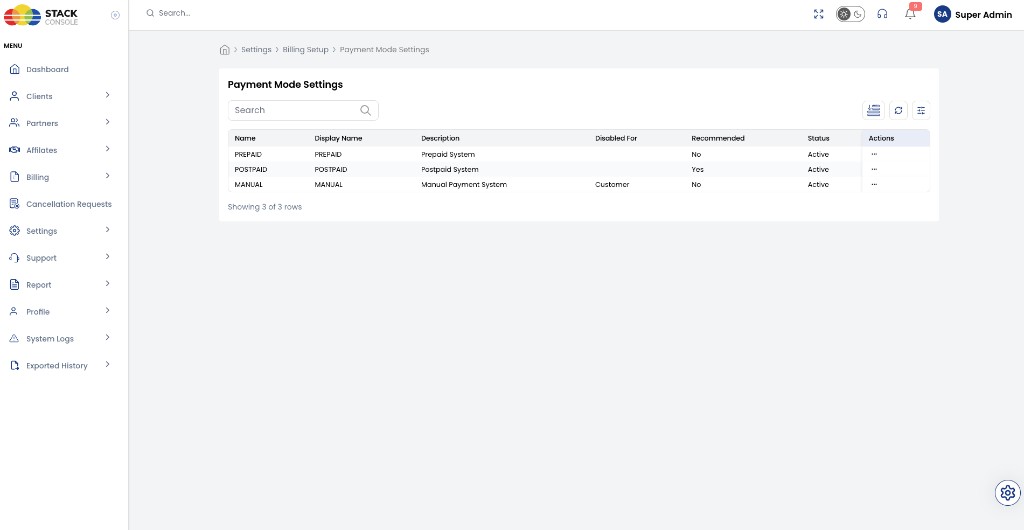Go to Settings breadcrumb link
1024x530 pixels.
coord(256,50)
